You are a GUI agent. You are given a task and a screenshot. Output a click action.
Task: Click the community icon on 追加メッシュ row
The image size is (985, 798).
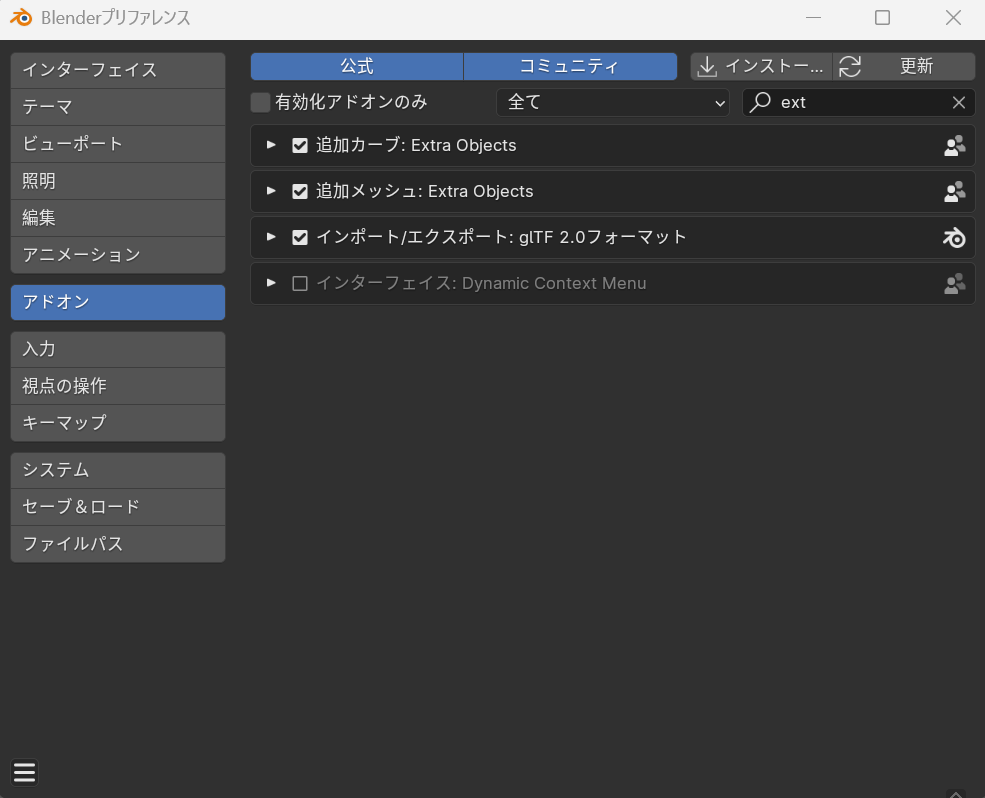(x=954, y=192)
